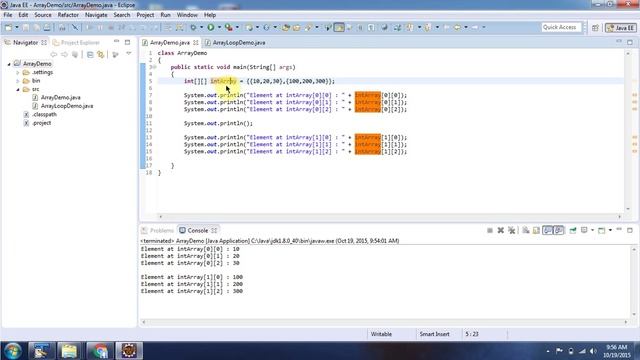
Task: Open the External Tools dropdown arrow
Action: click(x=237, y=27)
